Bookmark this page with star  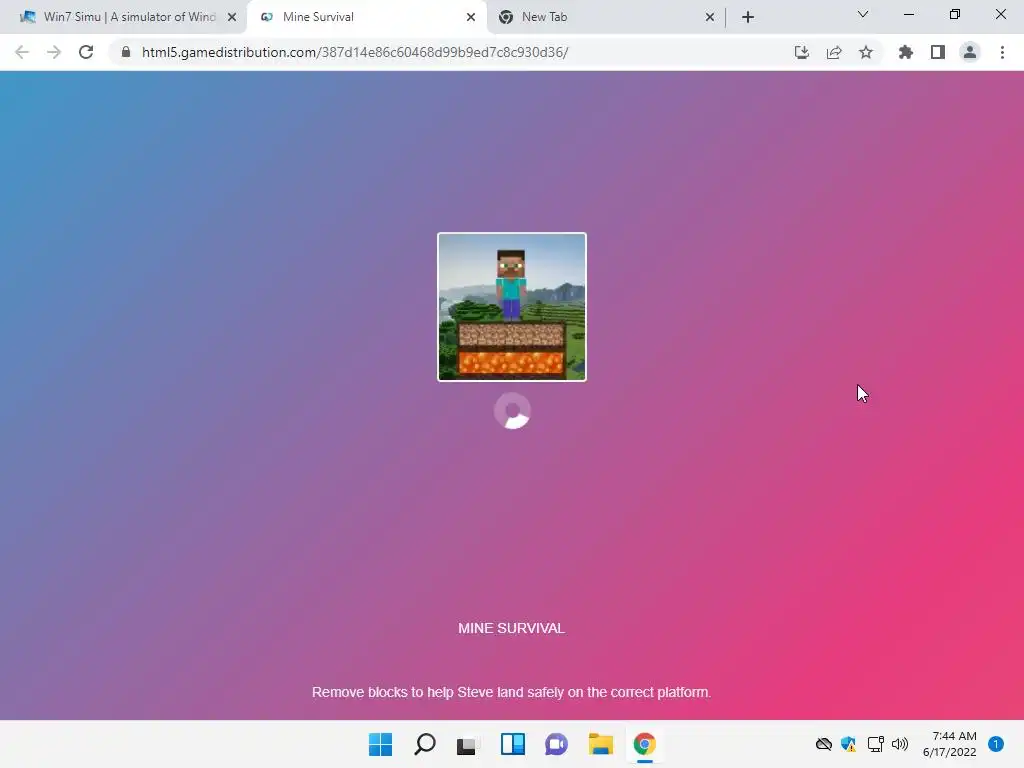tap(866, 52)
